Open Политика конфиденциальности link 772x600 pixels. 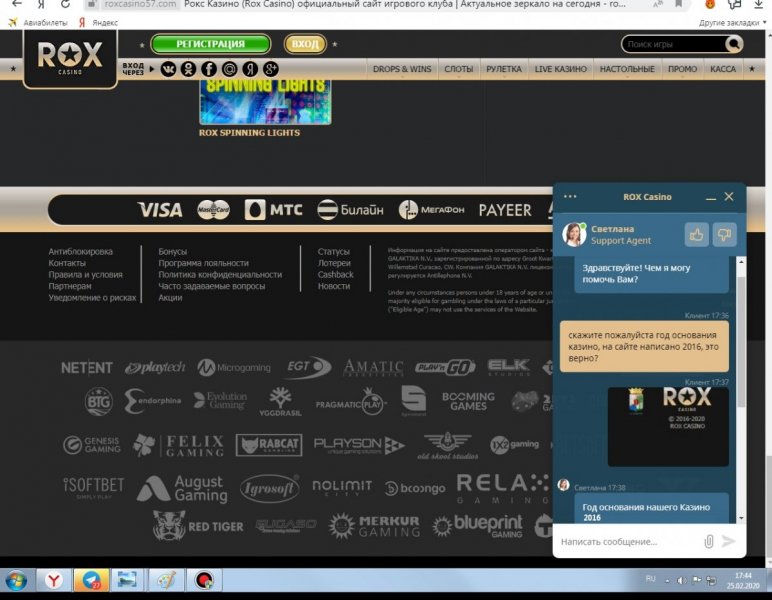(x=220, y=275)
